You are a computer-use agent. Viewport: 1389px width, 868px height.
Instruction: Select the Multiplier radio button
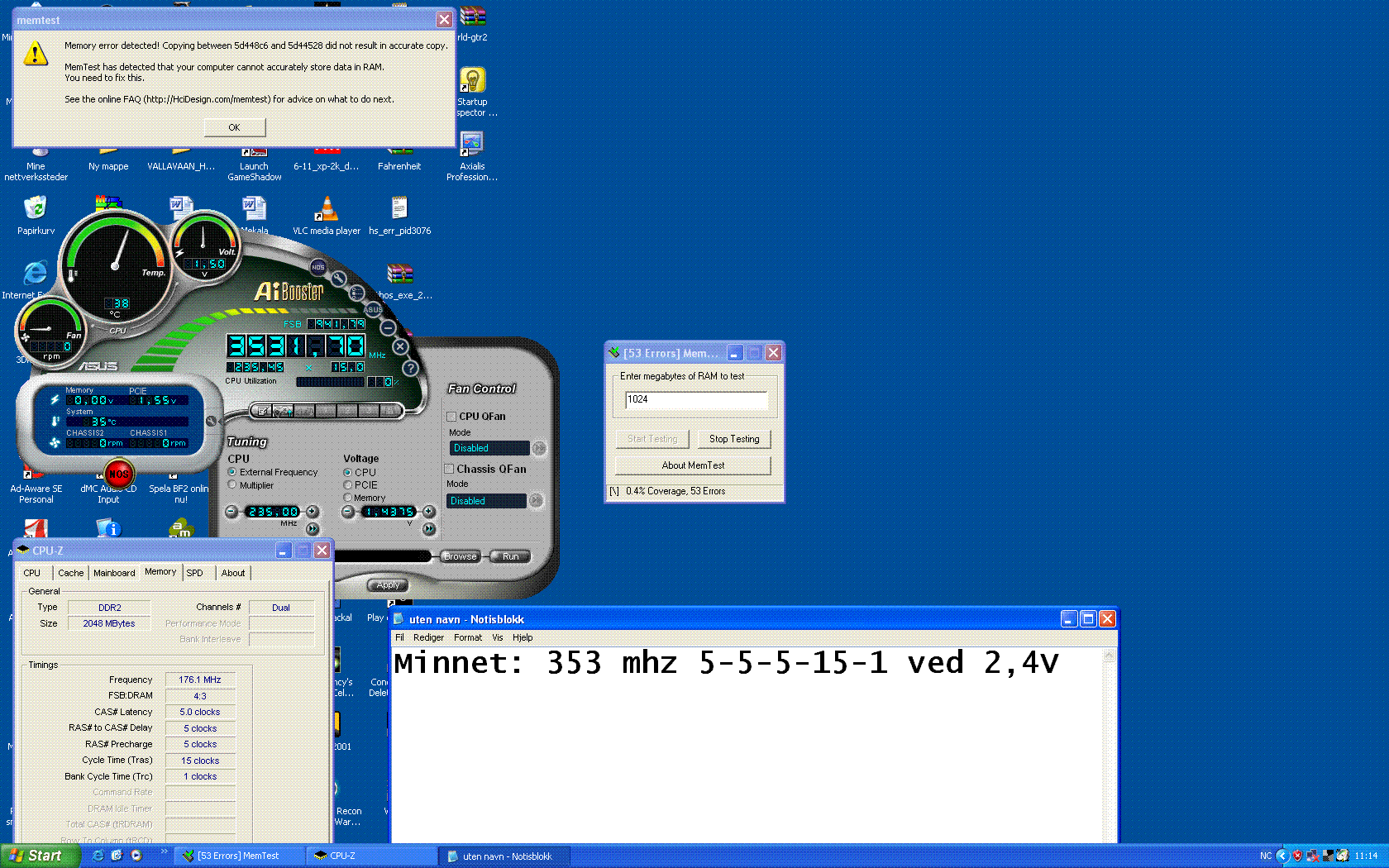(x=232, y=485)
